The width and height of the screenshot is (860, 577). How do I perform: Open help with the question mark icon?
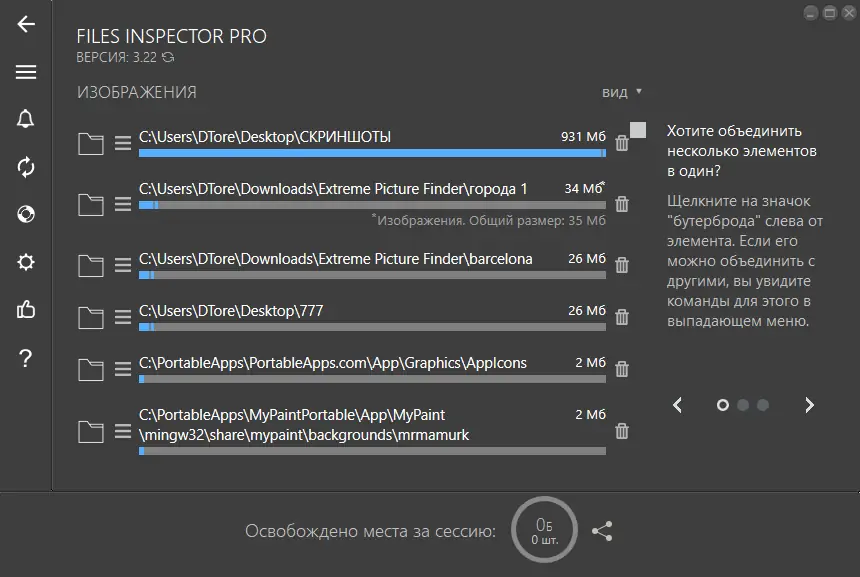coord(26,359)
